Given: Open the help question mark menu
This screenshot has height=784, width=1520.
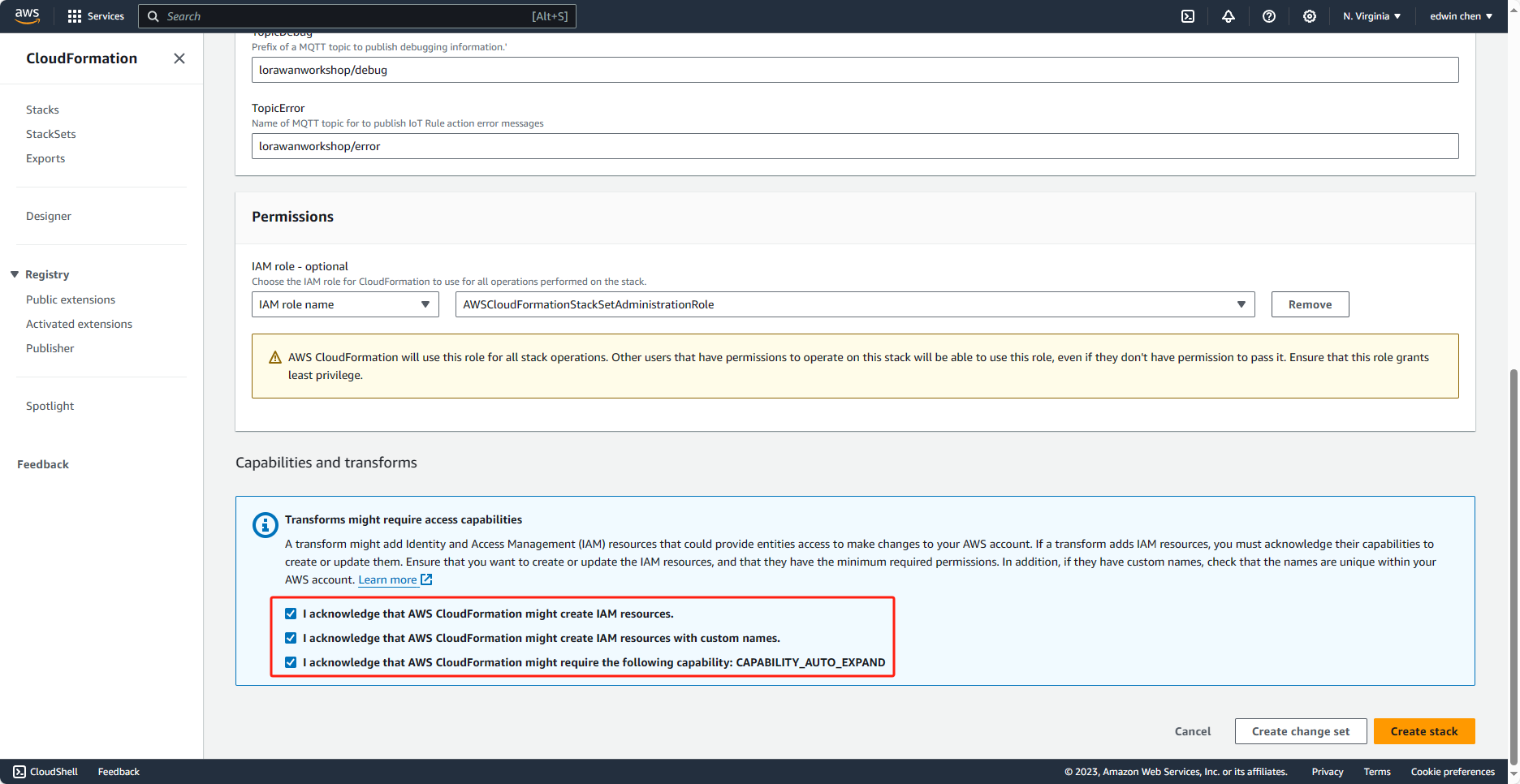Looking at the screenshot, I should click(x=1269, y=16).
